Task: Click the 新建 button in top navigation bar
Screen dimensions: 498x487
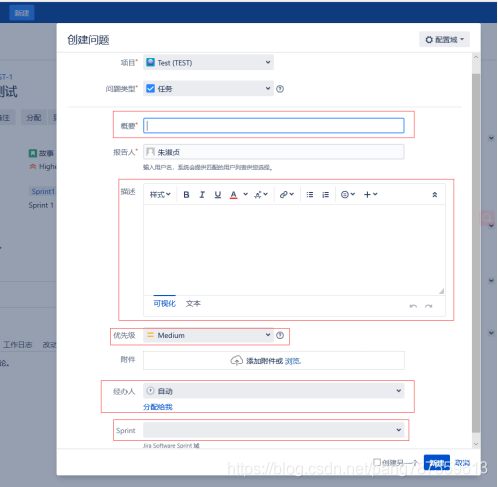Action: click(22, 13)
